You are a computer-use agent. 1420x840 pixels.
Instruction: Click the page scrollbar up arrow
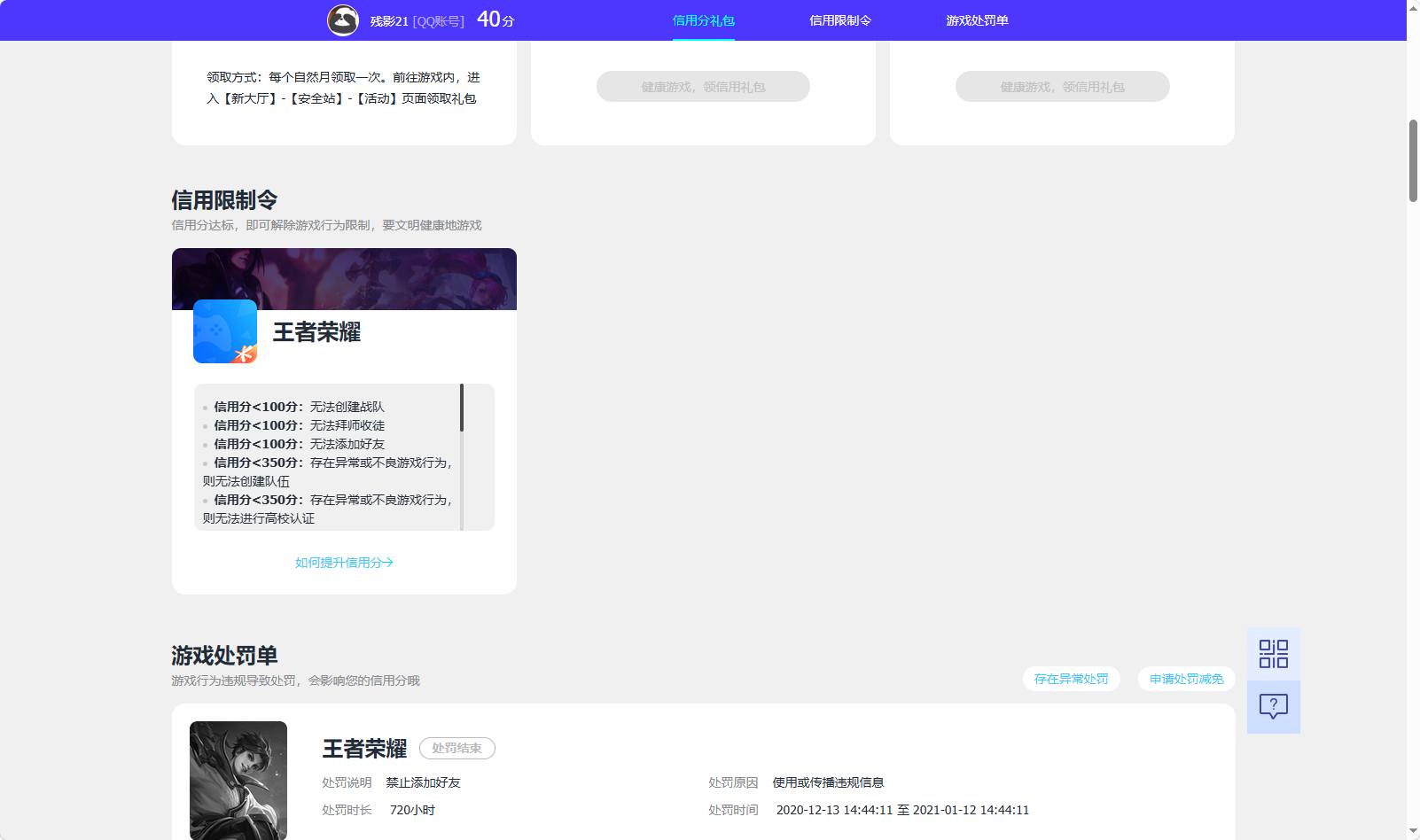(1413, 7)
